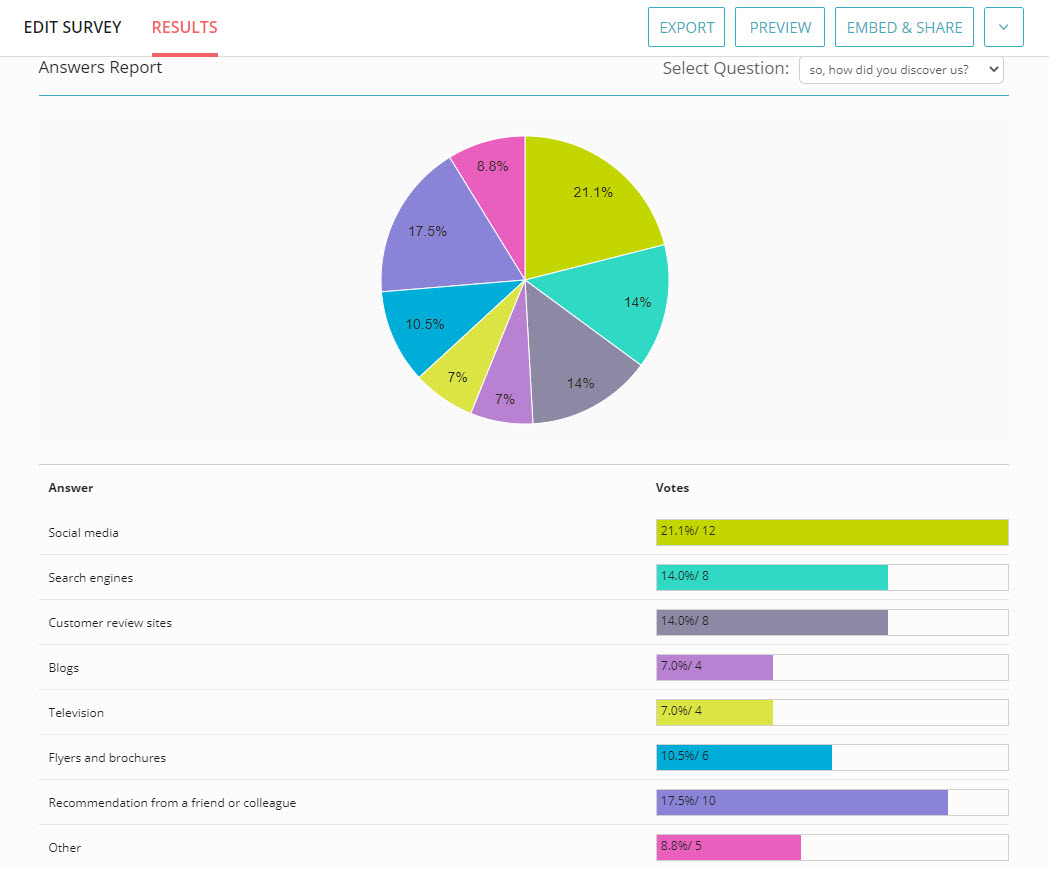Select the Blogs answer label

point(63,667)
